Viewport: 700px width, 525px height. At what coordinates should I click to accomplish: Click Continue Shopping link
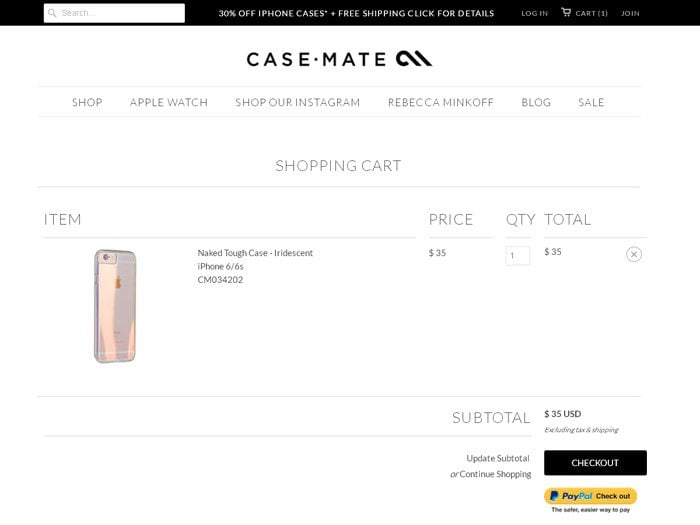coord(495,474)
